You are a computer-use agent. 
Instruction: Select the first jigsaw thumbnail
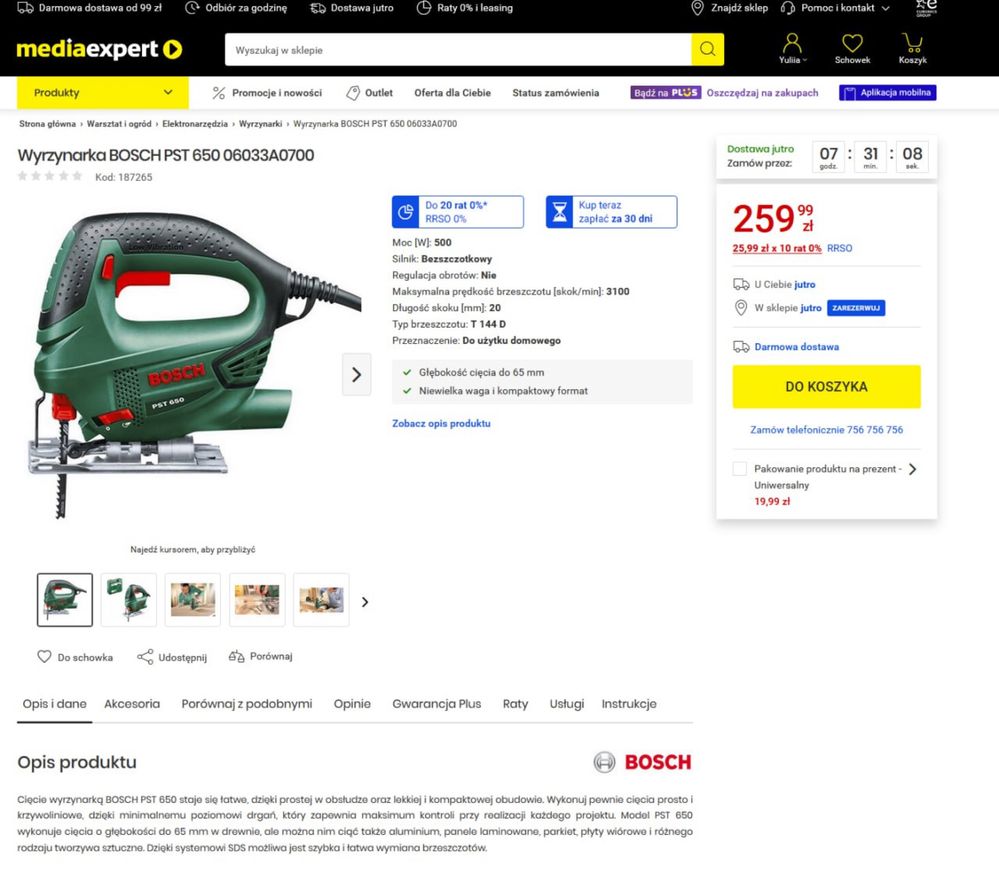(64, 599)
